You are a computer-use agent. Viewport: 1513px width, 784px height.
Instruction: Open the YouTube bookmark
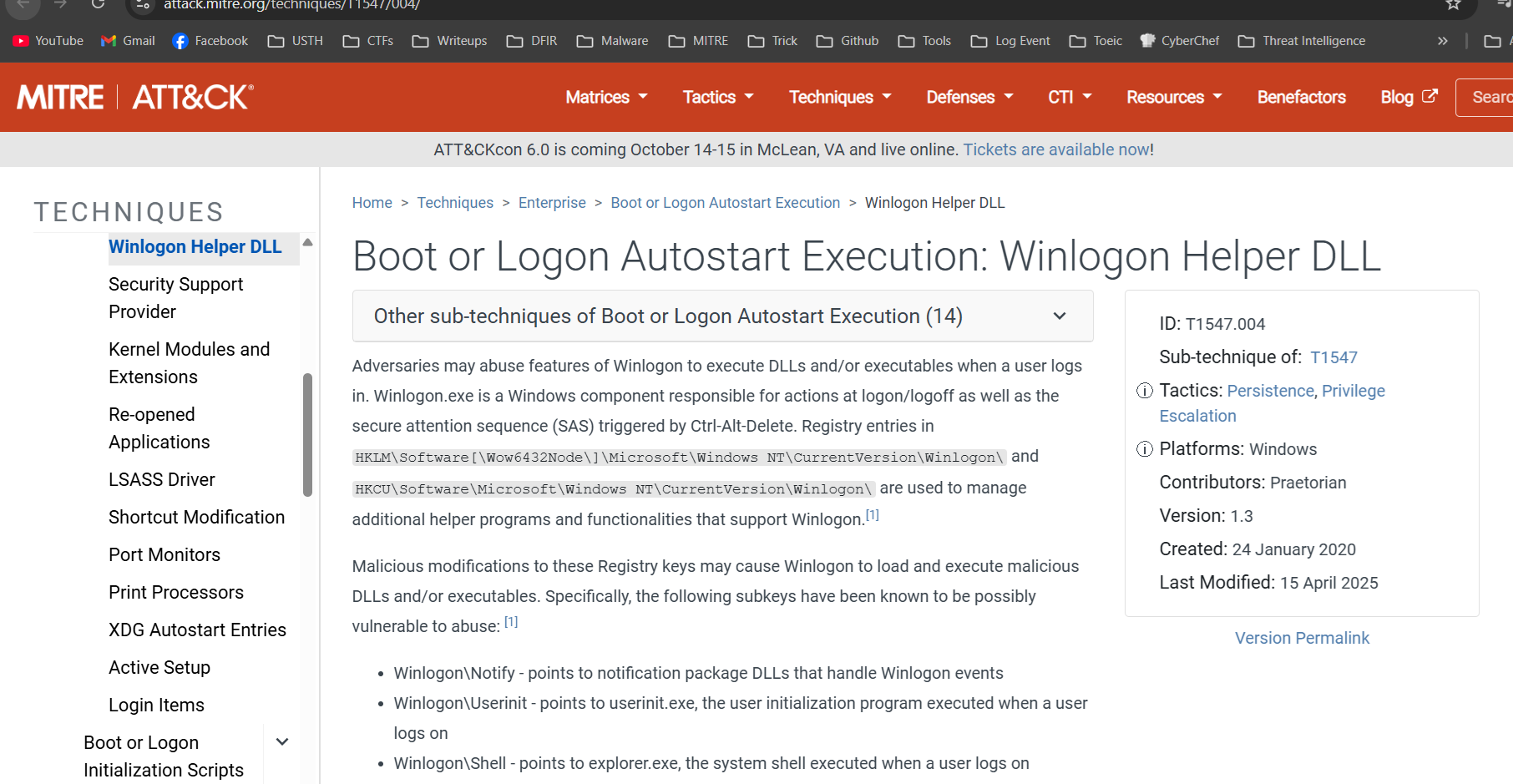[x=48, y=41]
